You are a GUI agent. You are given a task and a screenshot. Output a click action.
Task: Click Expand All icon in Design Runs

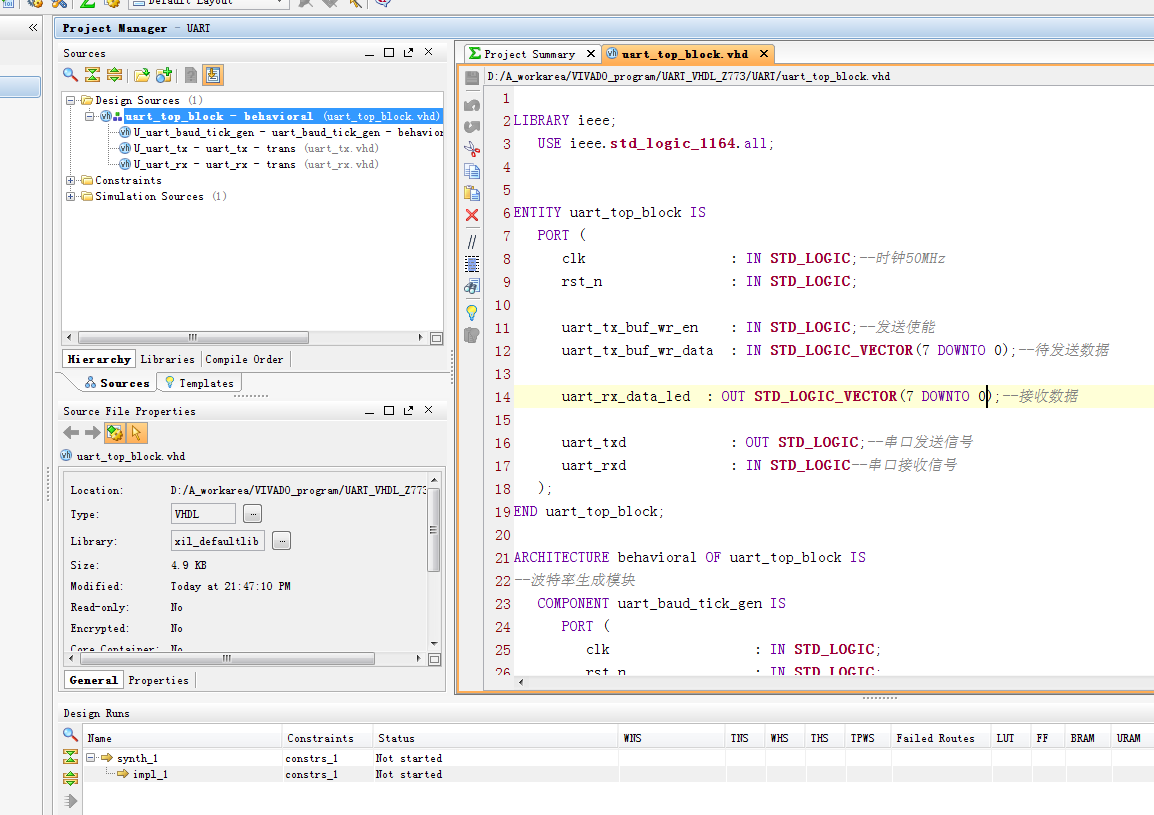(x=70, y=778)
